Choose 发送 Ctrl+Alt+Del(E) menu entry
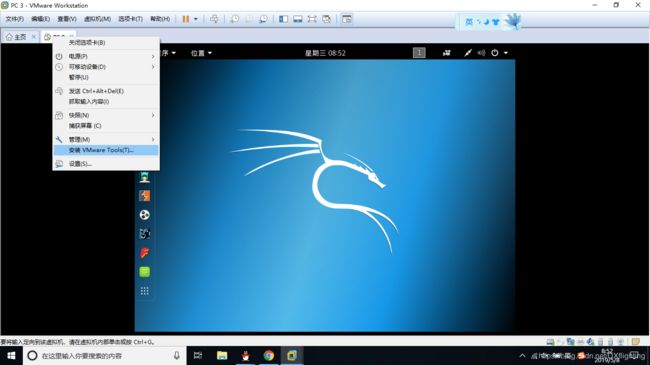Viewport: 650px width, 365px height. coord(106,91)
